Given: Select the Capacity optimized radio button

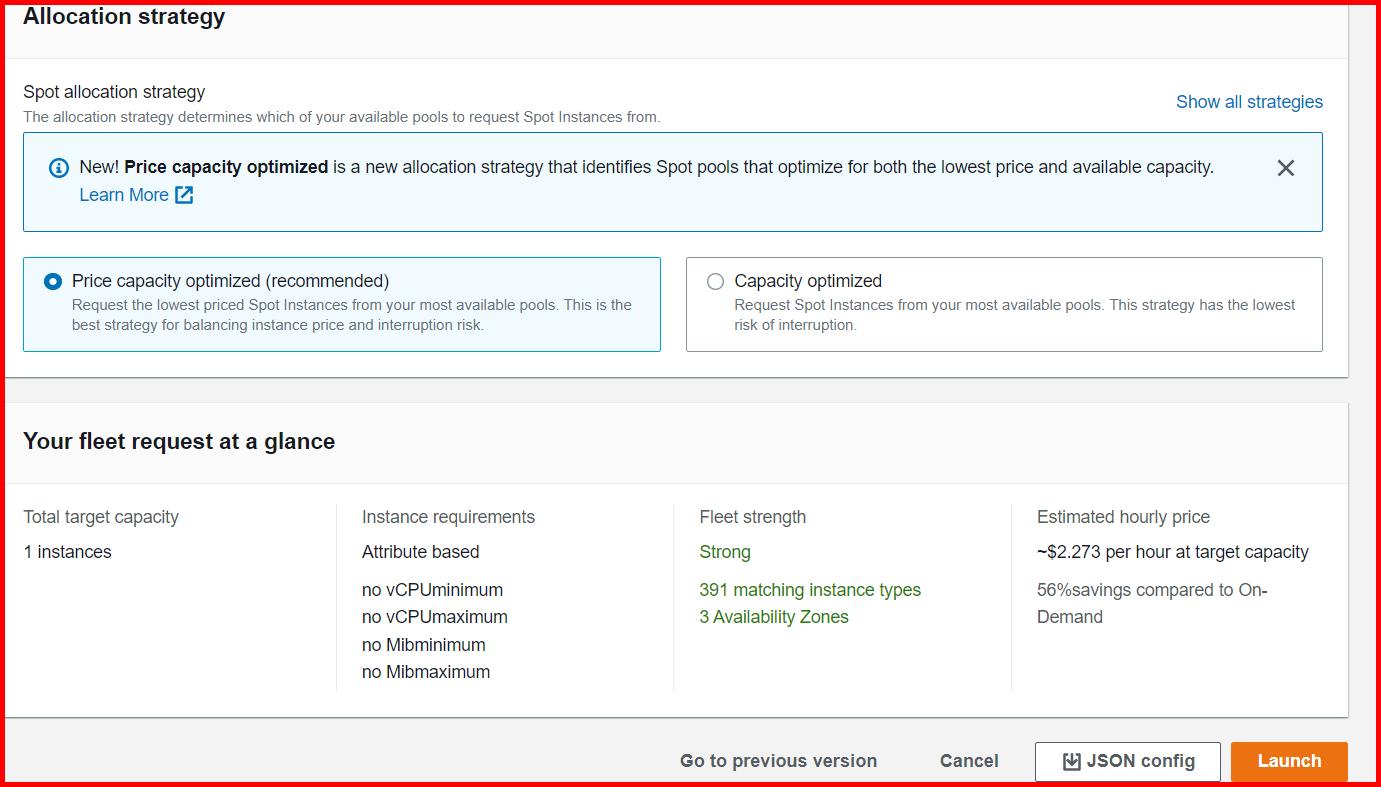Looking at the screenshot, I should point(715,282).
